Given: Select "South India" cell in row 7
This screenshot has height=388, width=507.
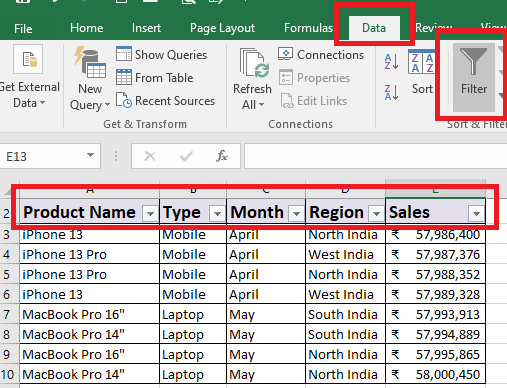Looking at the screenshot, I should (345, 314).
